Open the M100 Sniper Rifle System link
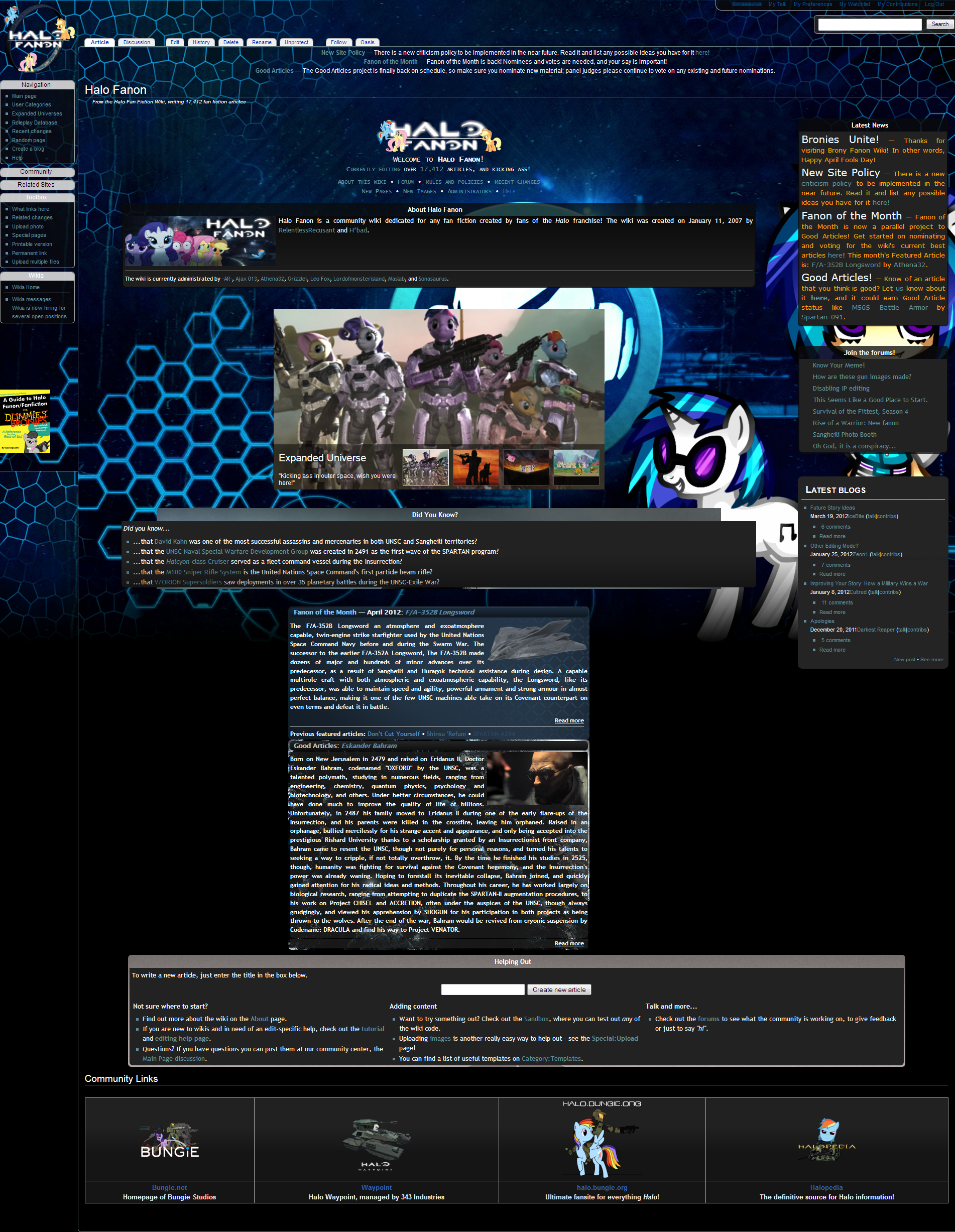955x1232 pixels. (x=204, y=572)
